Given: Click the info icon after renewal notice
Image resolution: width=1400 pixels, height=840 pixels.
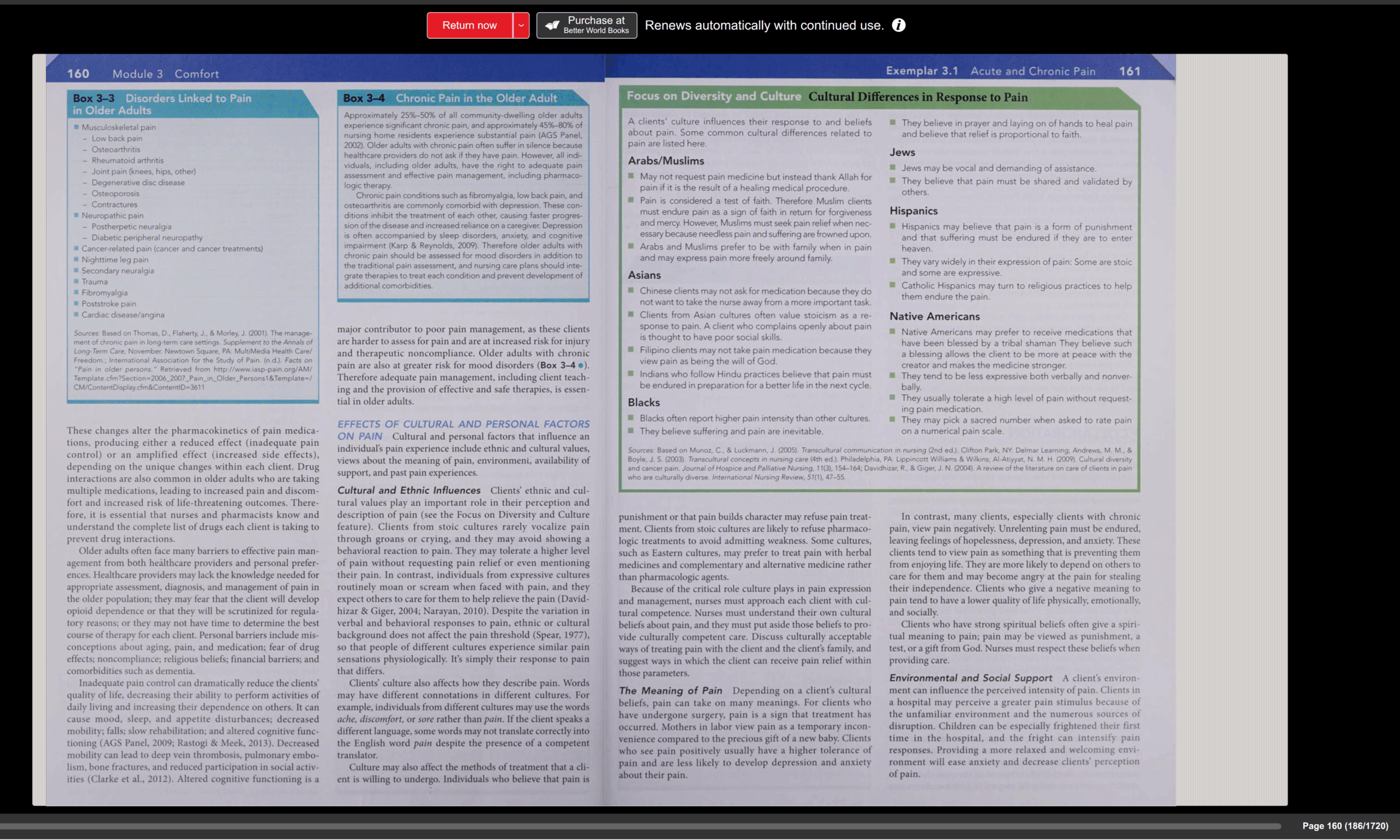Looking at the screenshot, I should [x=898, y=26].
